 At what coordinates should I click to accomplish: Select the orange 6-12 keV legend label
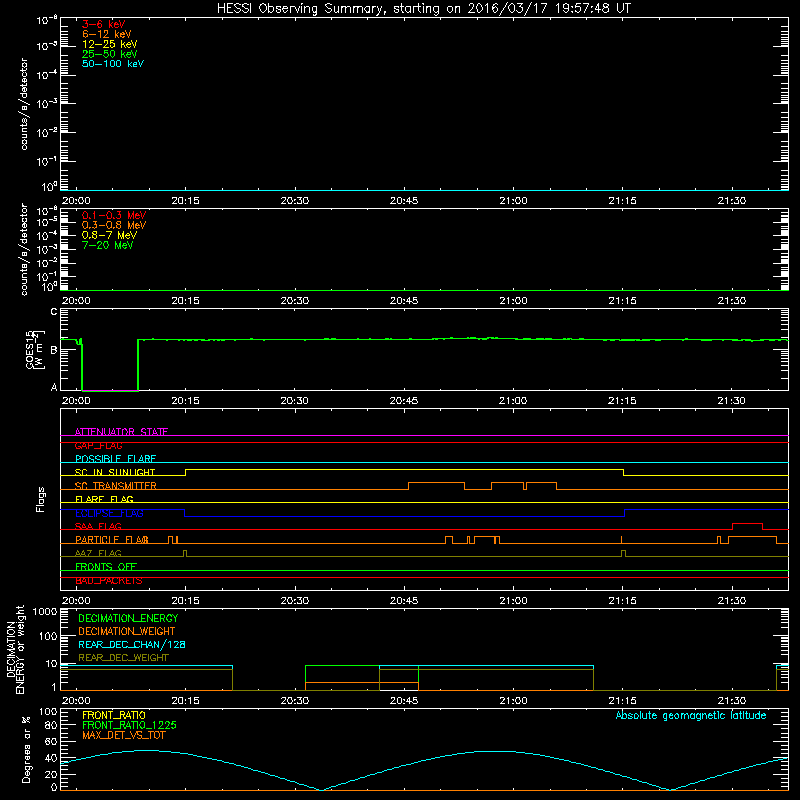pos(107,34)
